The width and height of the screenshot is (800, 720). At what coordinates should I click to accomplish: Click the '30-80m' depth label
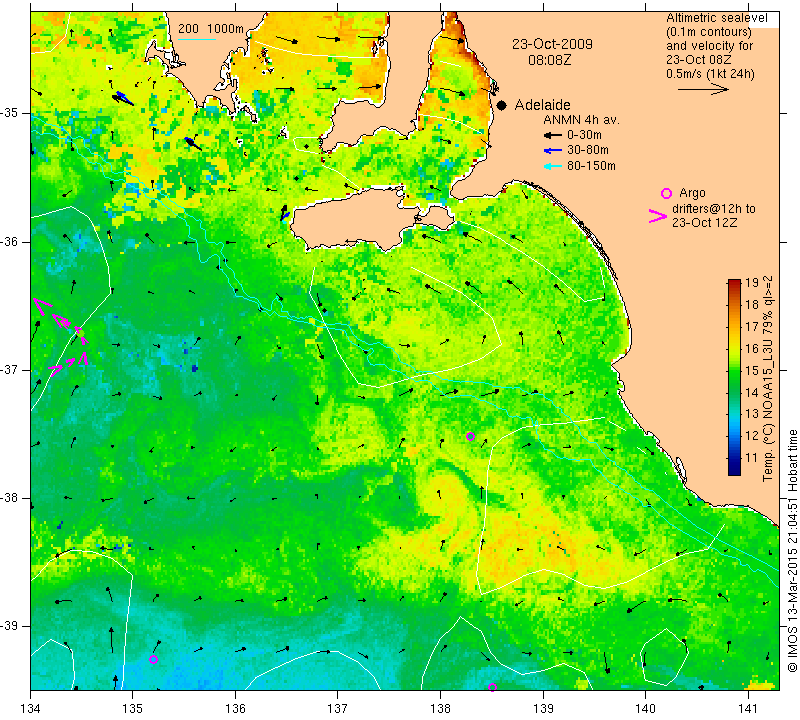588,150
